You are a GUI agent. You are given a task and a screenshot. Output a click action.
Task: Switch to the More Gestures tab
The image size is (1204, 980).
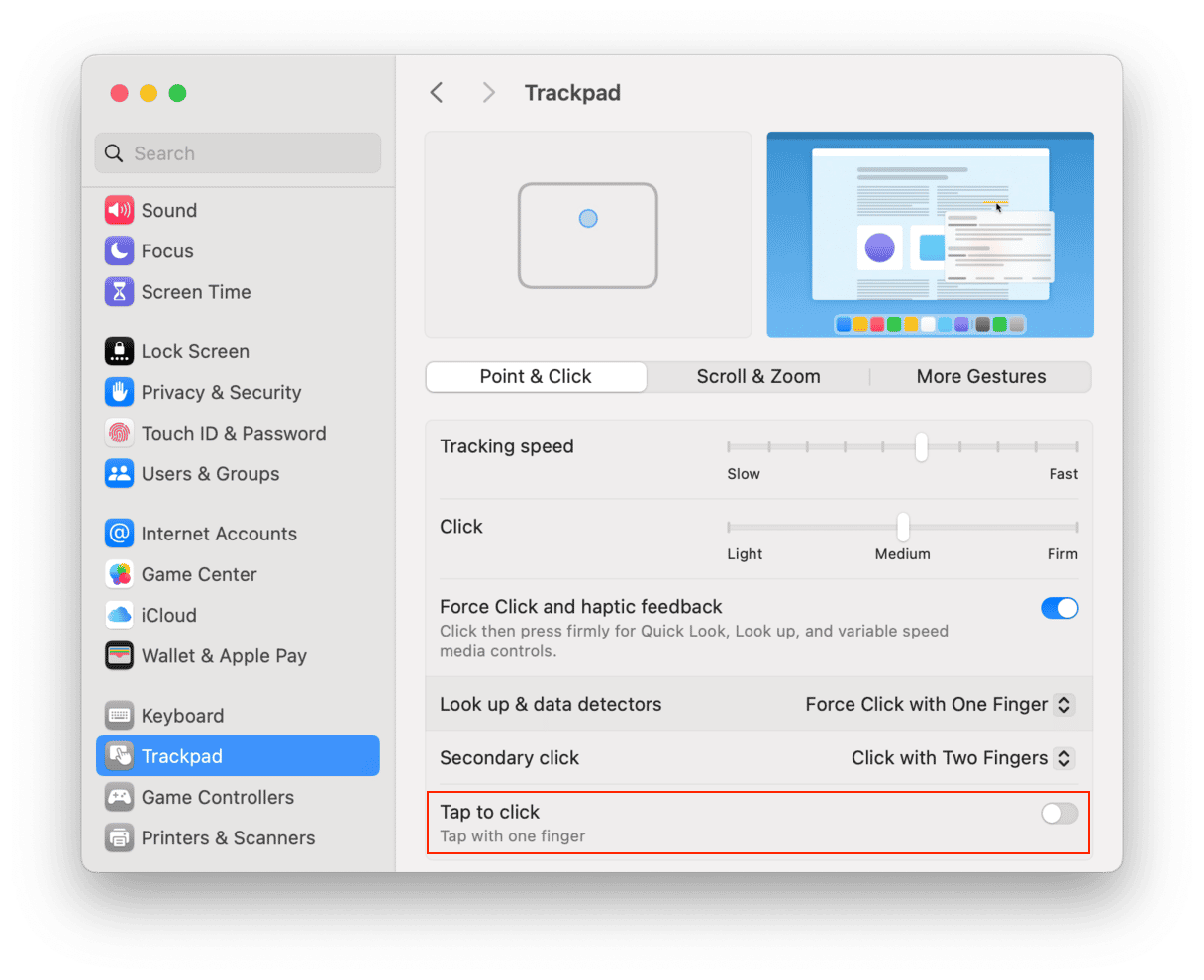980,377
